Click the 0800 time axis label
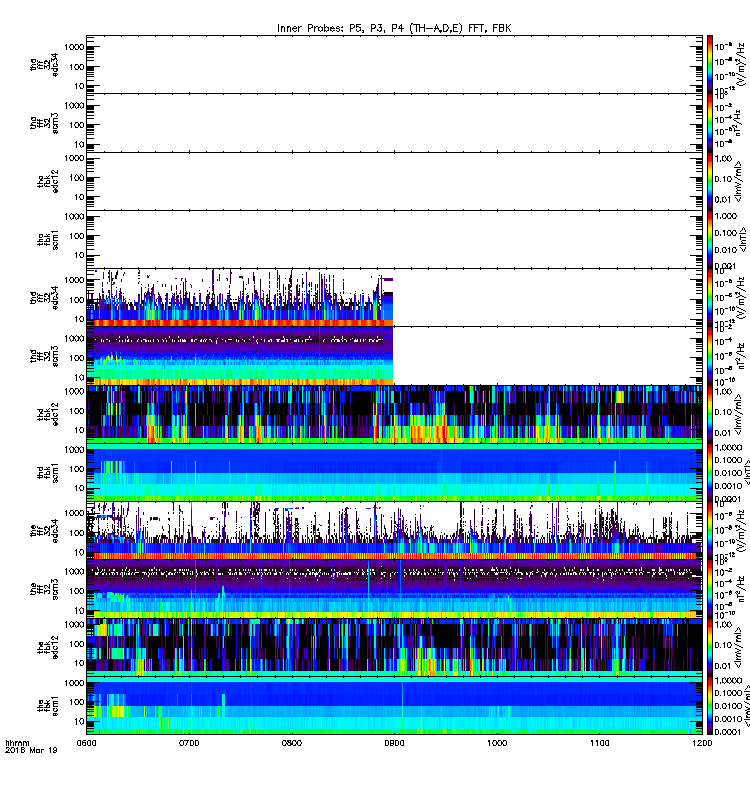Image resolution: width=750 pixels, height=800 pixels. point(292,743)
